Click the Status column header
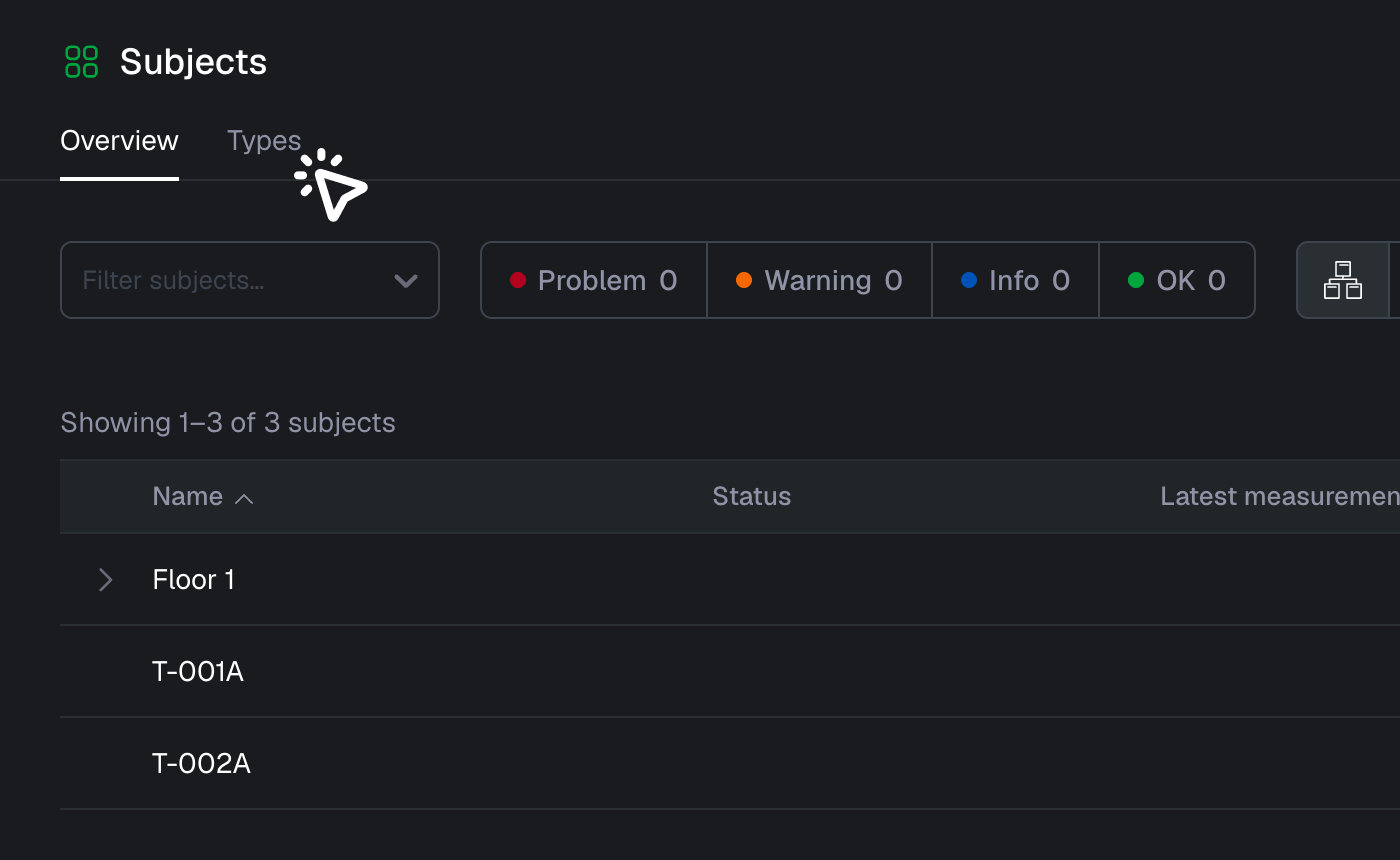Viewport: 1400px width, 860px height. (x=751, y=497)
